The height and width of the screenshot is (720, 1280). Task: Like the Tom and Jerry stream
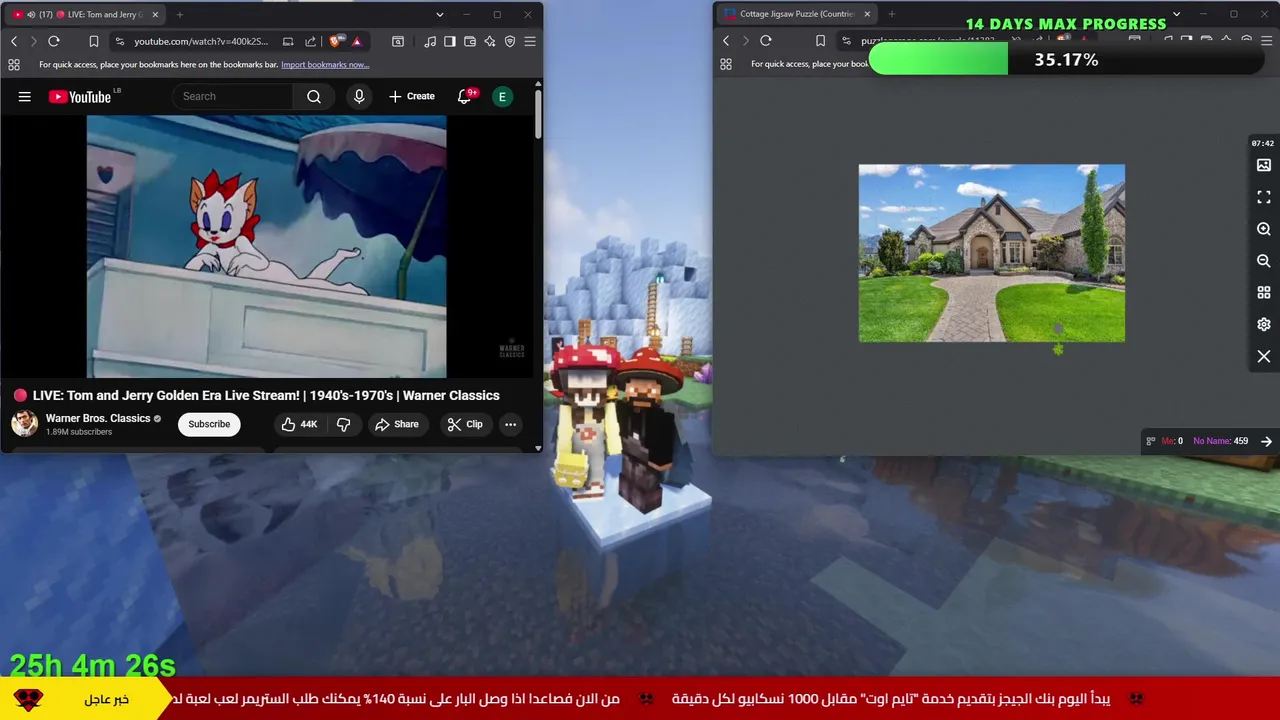pos(299,424)
